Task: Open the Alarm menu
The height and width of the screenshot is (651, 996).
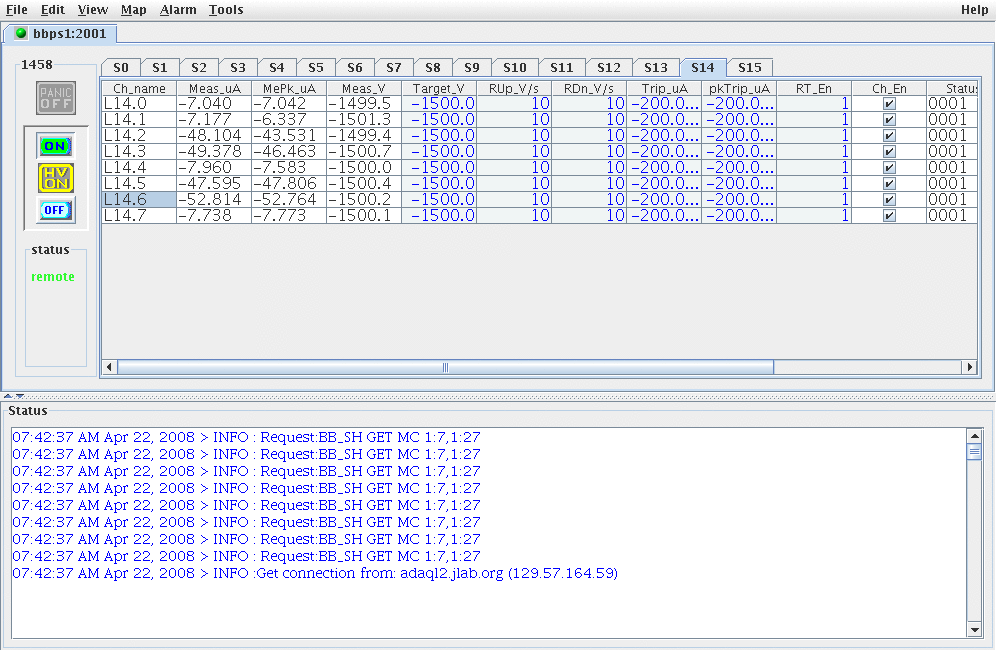Action: (x=178, y=10)
